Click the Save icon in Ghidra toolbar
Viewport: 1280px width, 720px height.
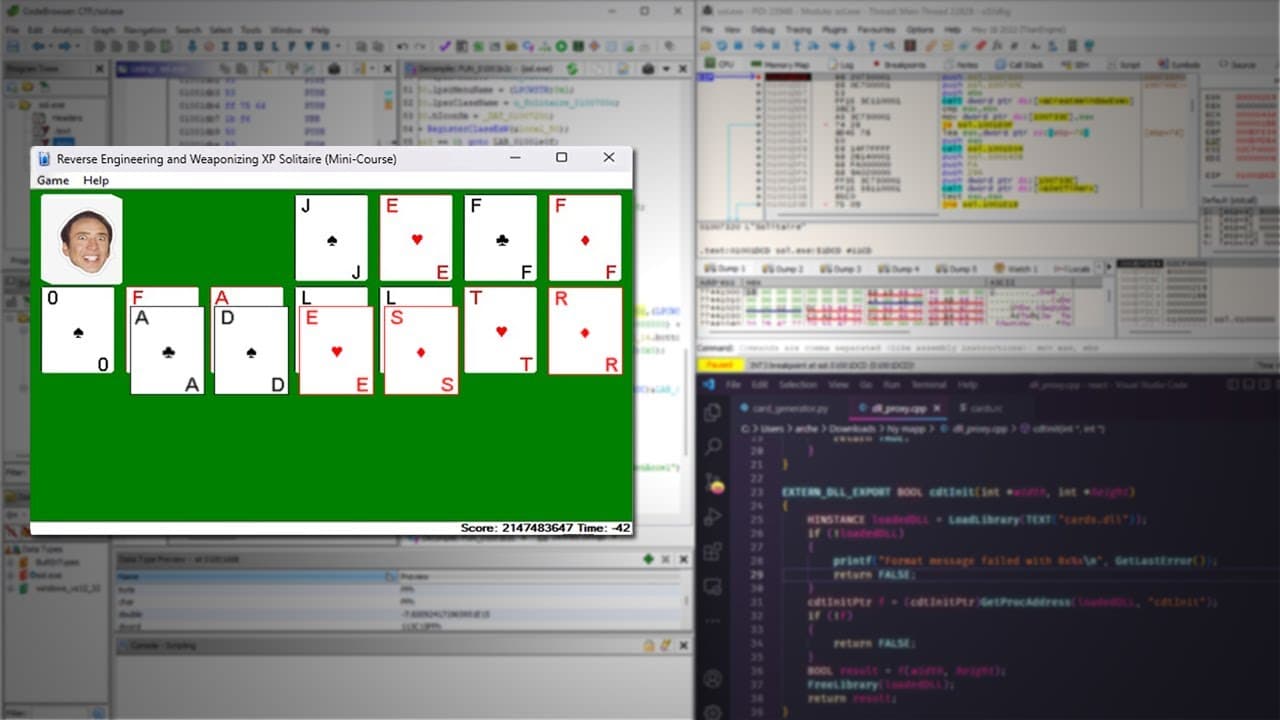(x=15, y=46)
